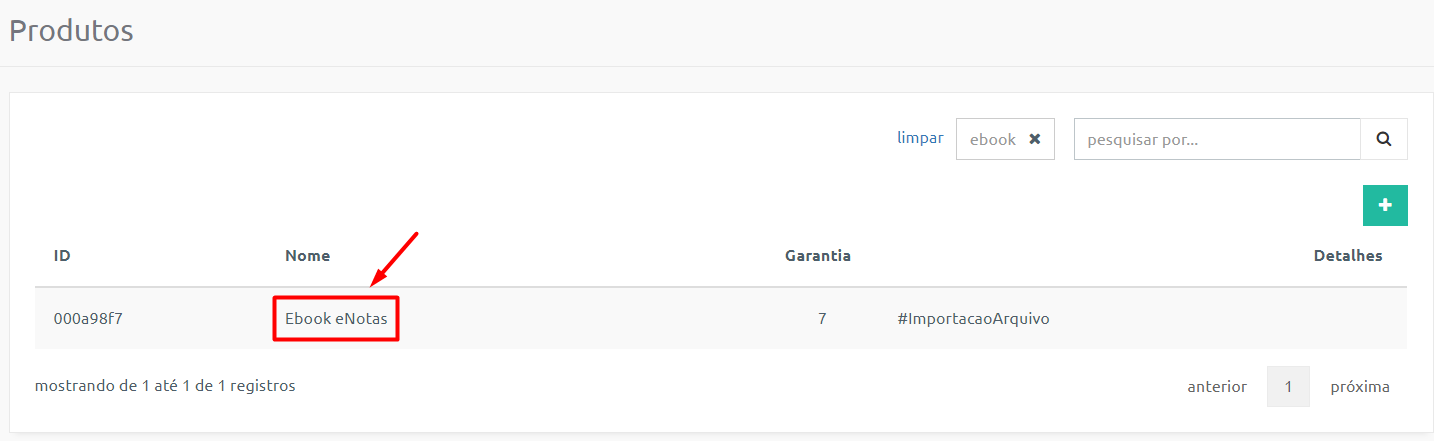The width and height of the screenshot is (1434, 441).
Task: Focus the pesquisar por search field
Action: coord(1217,139)
